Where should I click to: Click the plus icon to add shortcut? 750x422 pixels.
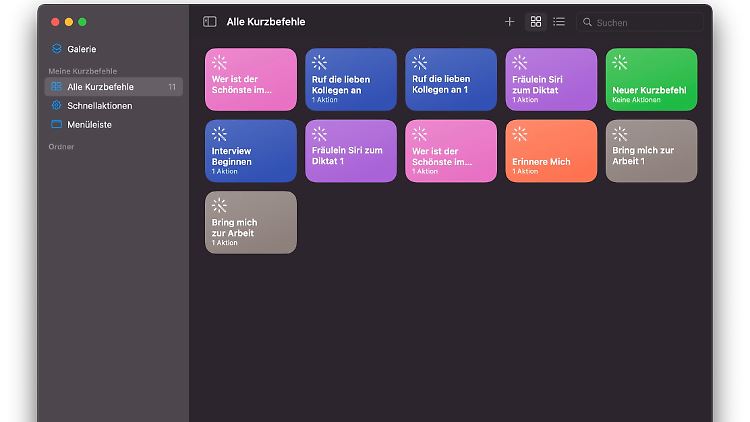509,21
